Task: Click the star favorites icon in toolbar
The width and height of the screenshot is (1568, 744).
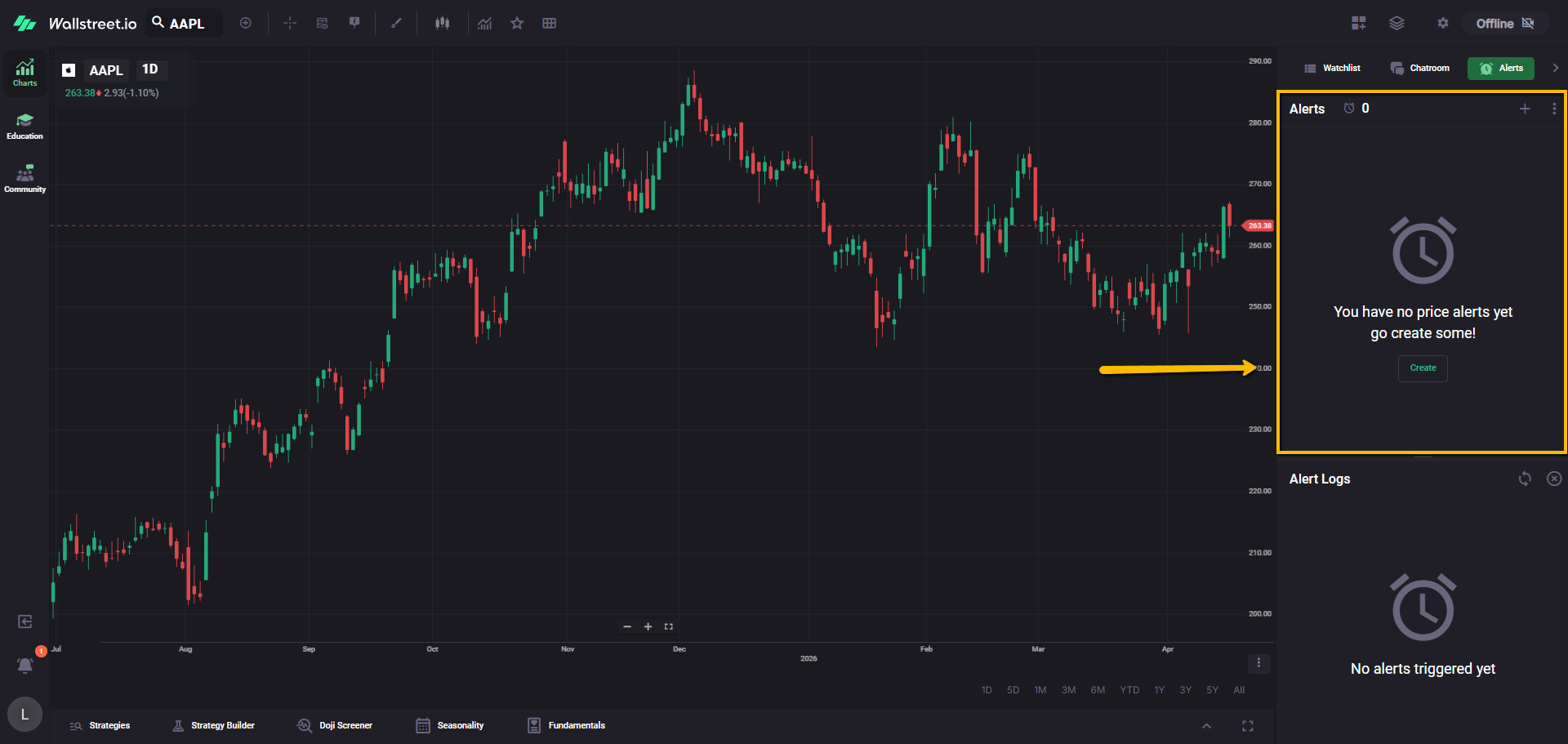Action: click(x=517, y=24)
